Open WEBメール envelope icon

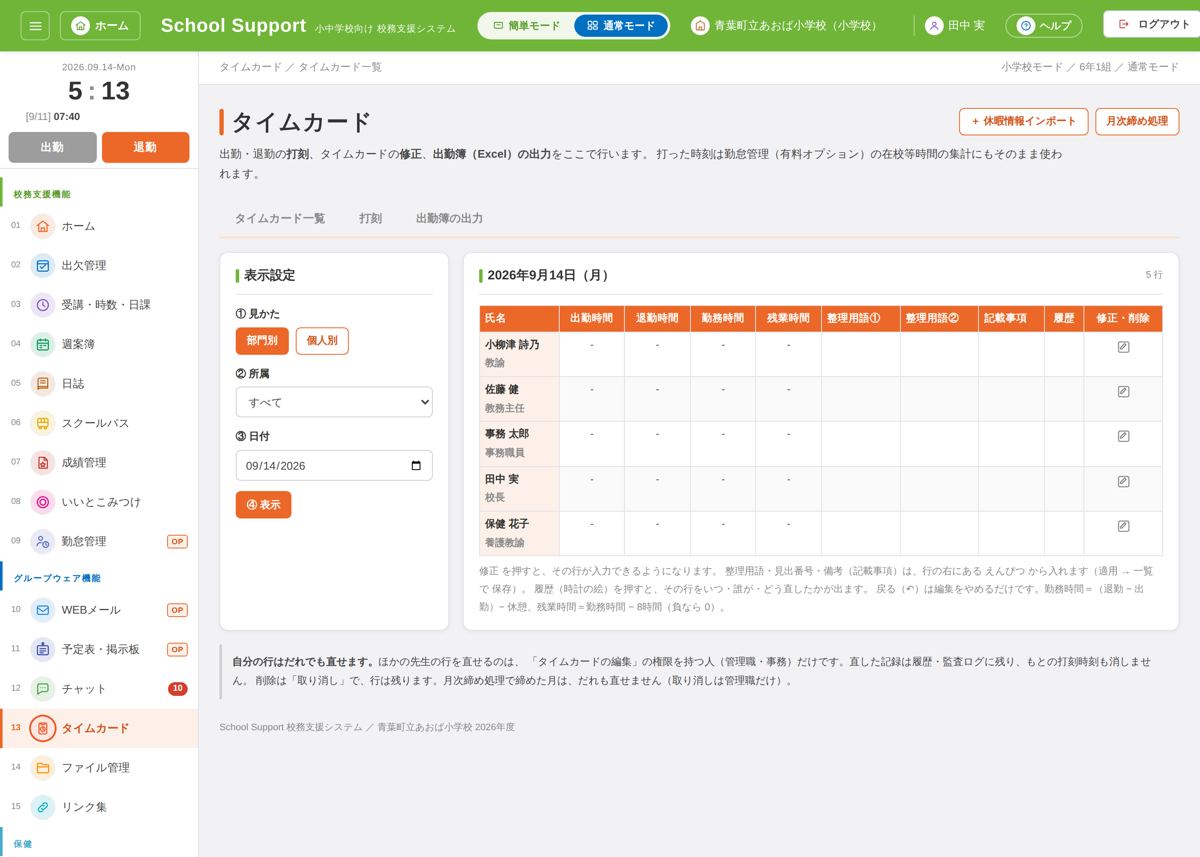tap(42, 610)
